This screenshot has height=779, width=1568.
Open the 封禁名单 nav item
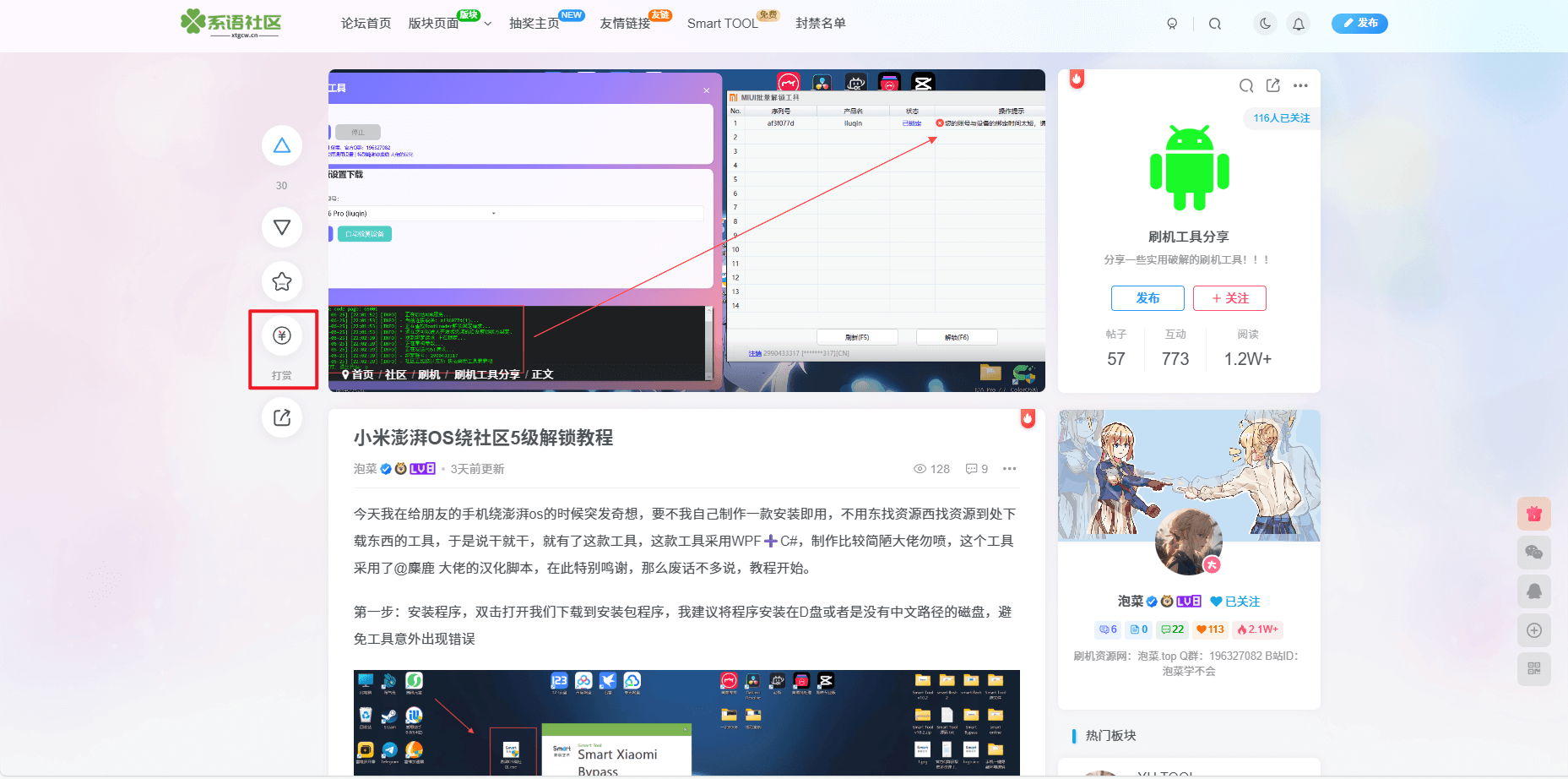(820, 24)
